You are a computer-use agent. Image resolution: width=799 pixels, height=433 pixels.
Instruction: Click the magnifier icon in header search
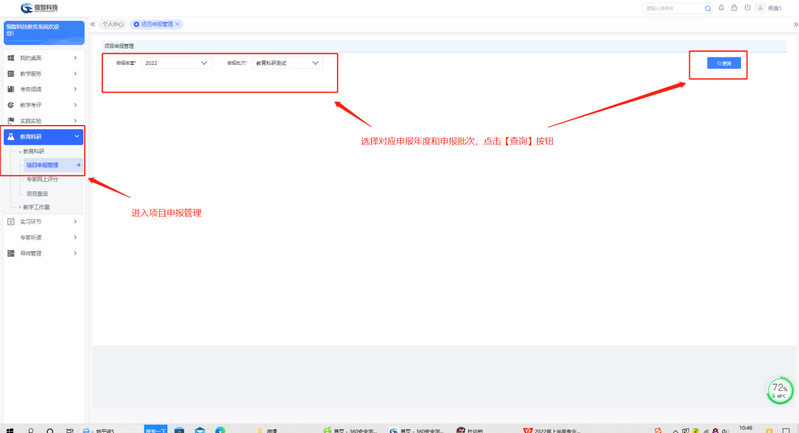[708, 8]
